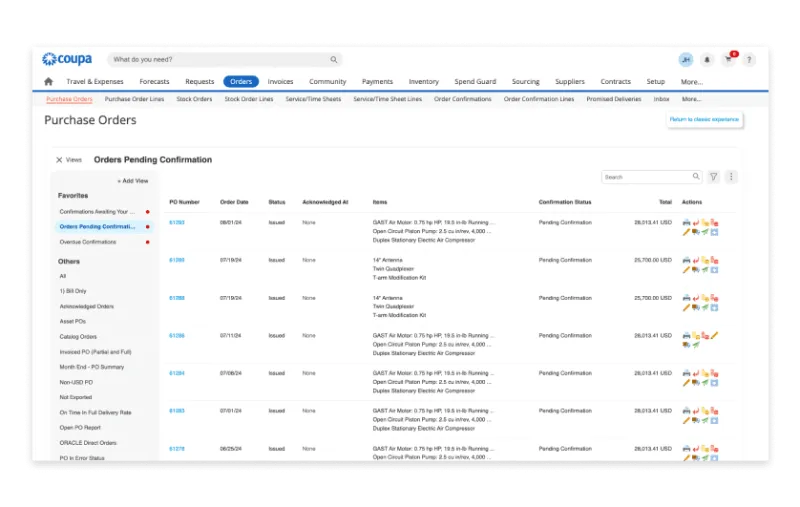
Task: Edit the 07/11/24 order with the pencil icon
Action: 714,336
